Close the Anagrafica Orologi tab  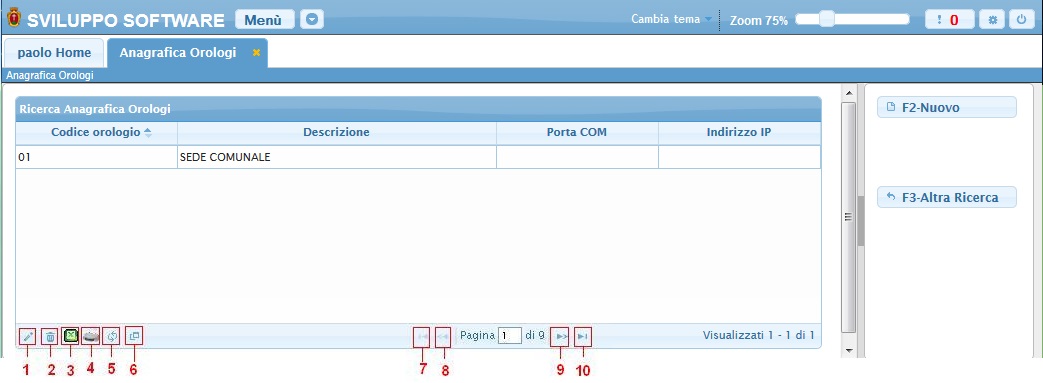tap(256, 53)
